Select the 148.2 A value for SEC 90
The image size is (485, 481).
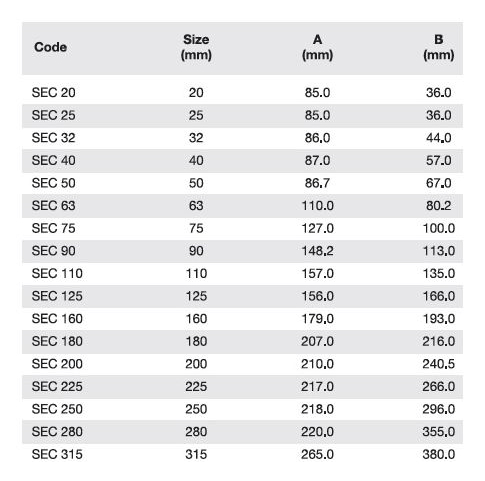pyautogui.click(x=317, y=251)
